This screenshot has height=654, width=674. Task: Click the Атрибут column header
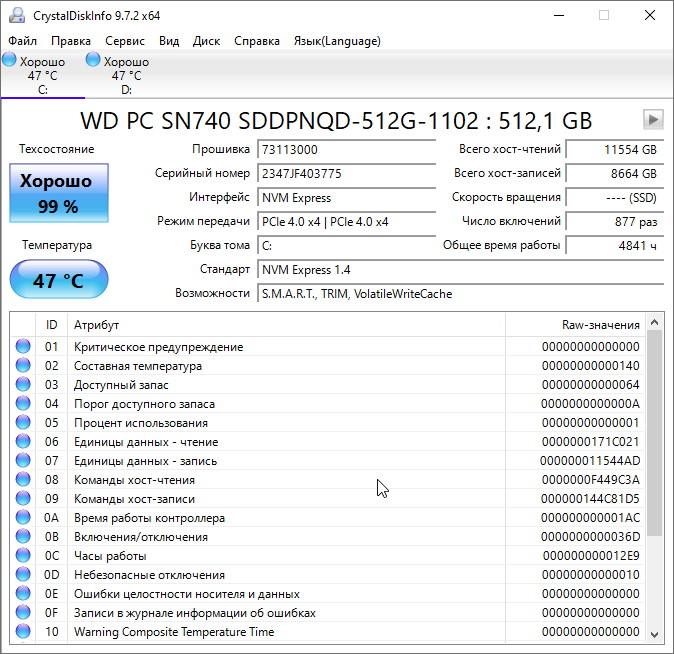click(x=286, y=325)
